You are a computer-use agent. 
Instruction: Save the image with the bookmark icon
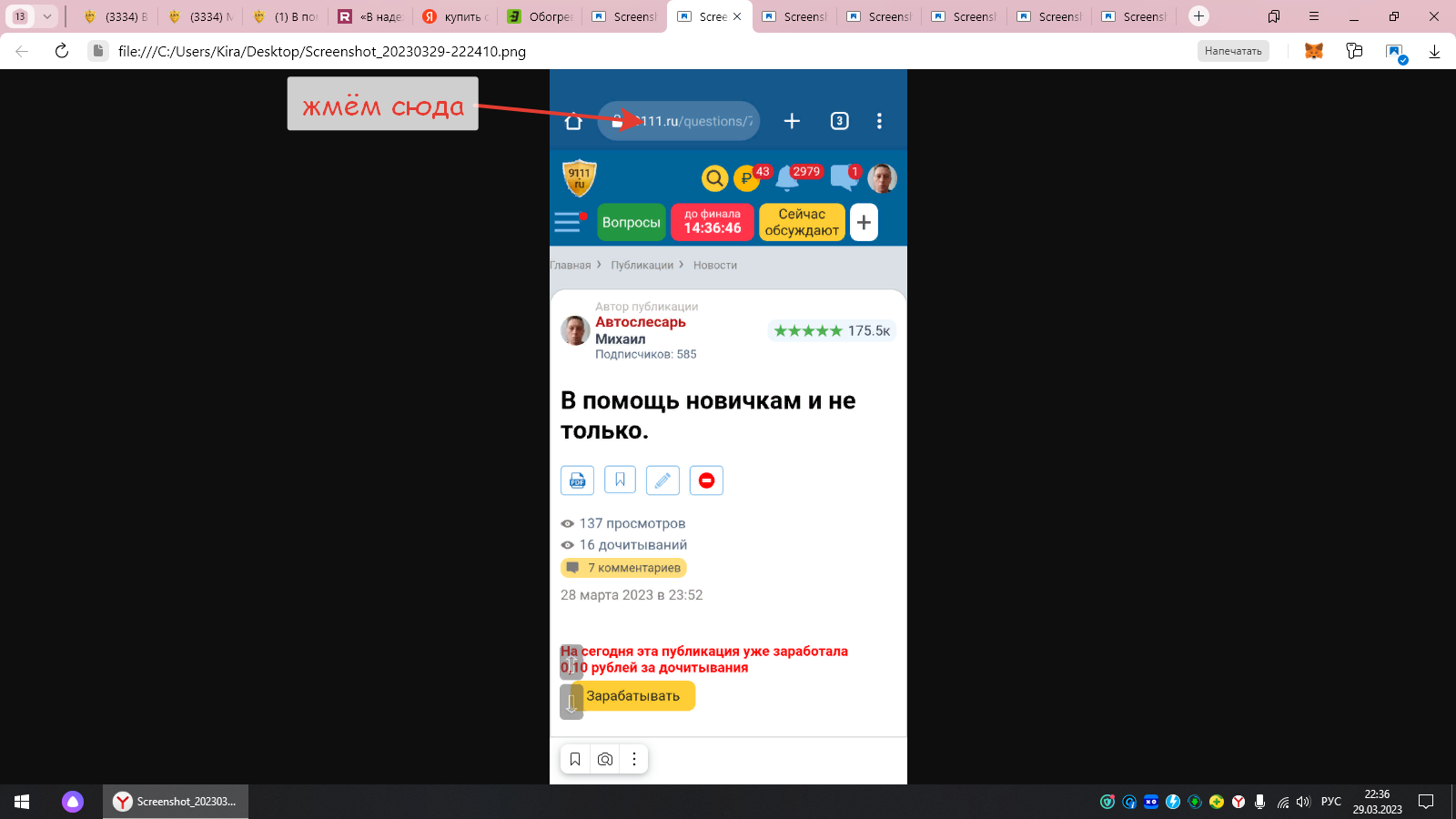pyautogui.click(x=575, y=759)
